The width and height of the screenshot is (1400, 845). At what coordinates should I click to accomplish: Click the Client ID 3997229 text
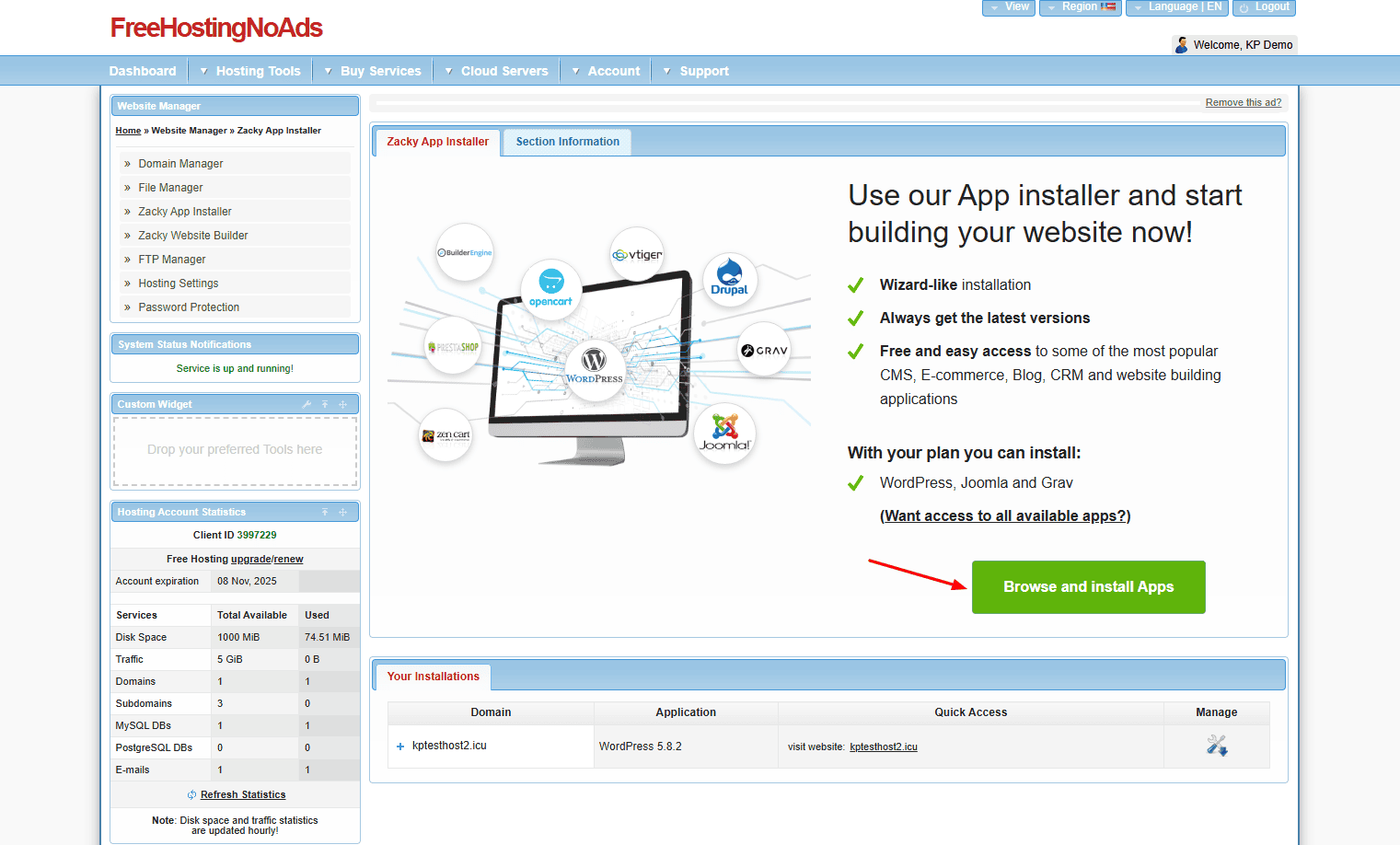point(235,535)
